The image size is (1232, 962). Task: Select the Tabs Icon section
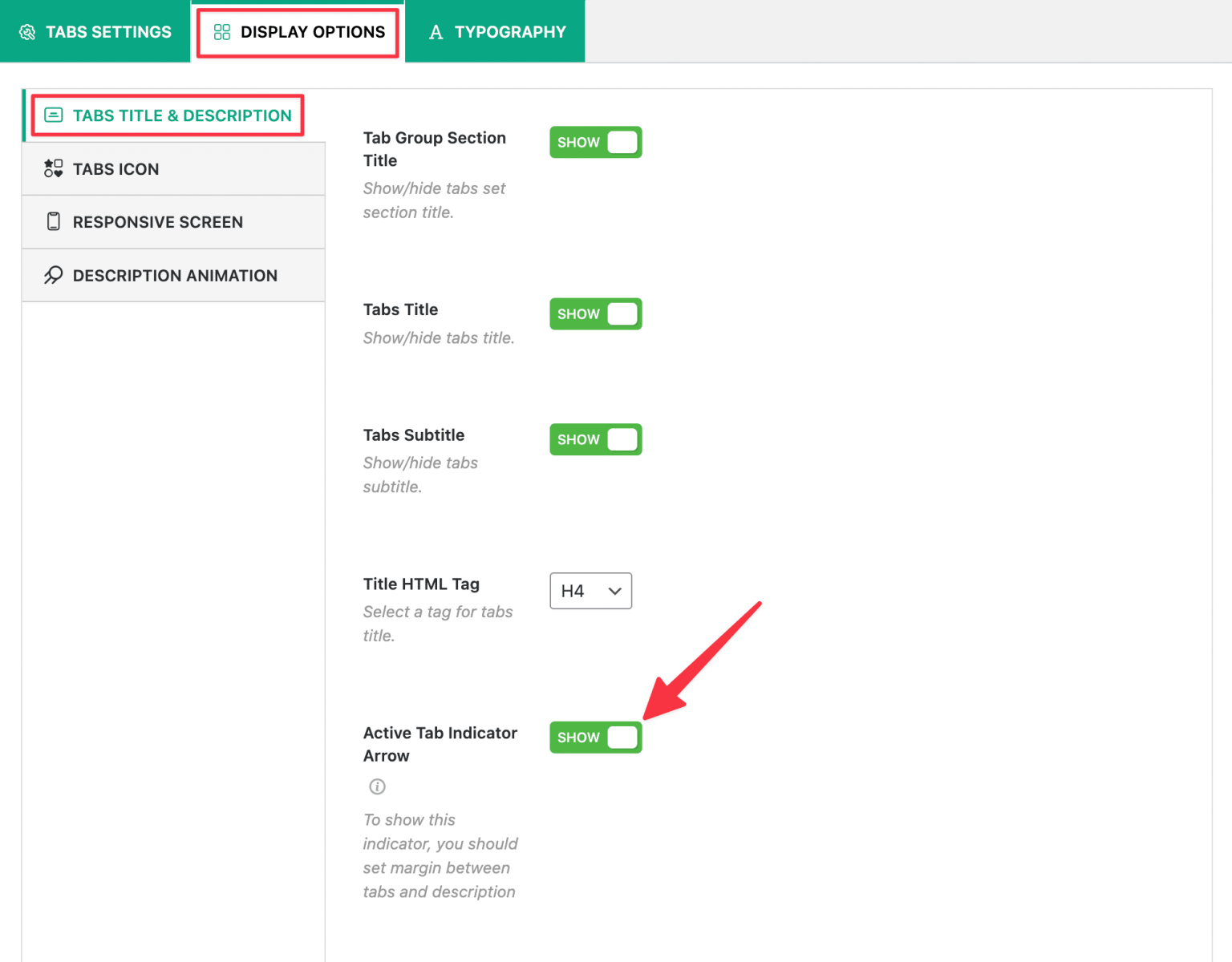116,168
